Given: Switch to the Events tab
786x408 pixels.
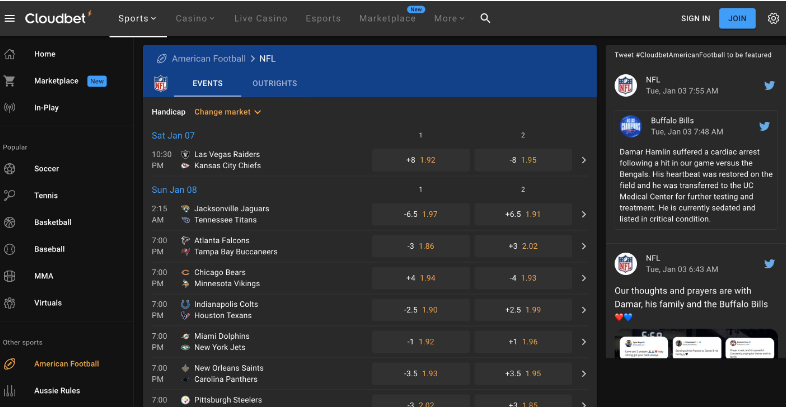Looking at the screenshot, I should point(208,83).
